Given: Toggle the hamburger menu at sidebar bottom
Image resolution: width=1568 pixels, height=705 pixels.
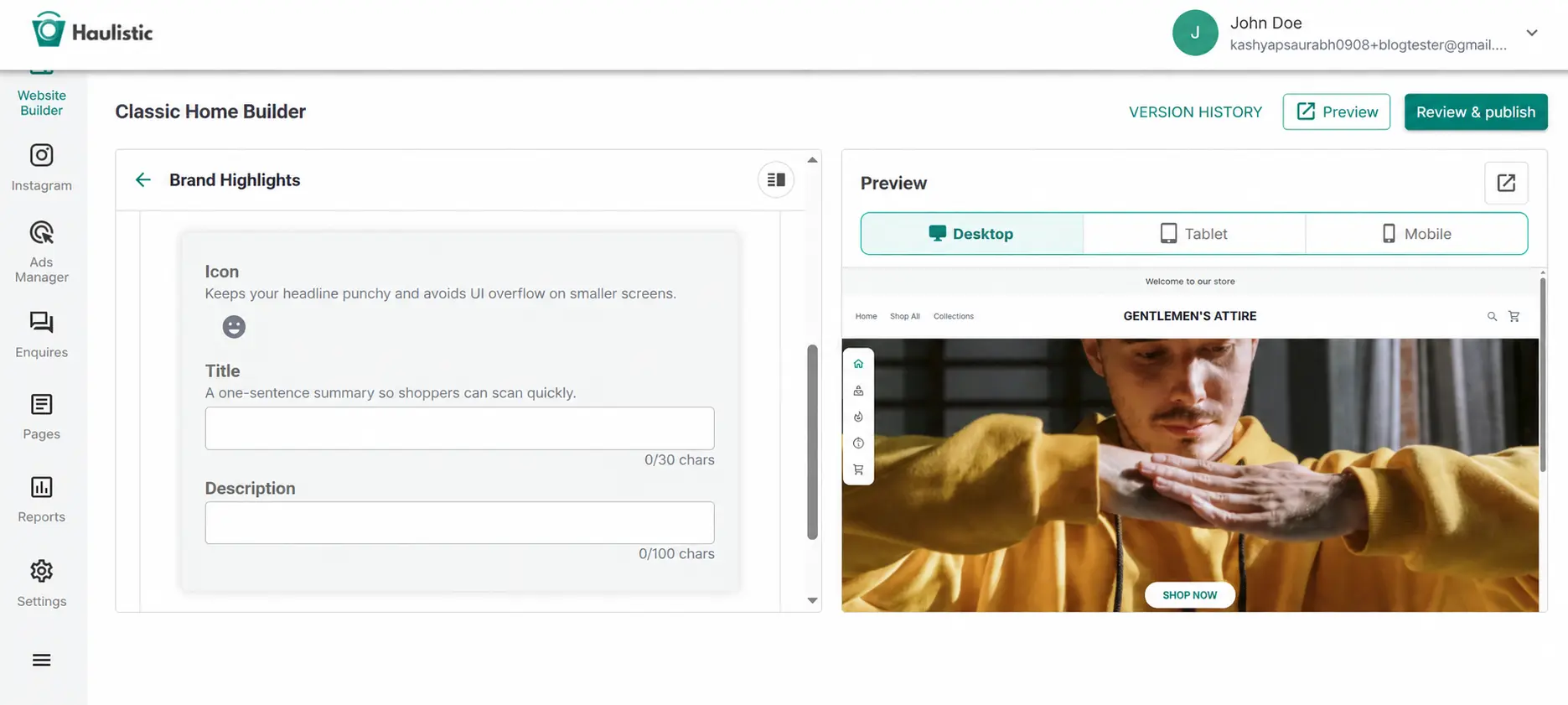Looking at the screenshot, I should click(x=41, y=661).
